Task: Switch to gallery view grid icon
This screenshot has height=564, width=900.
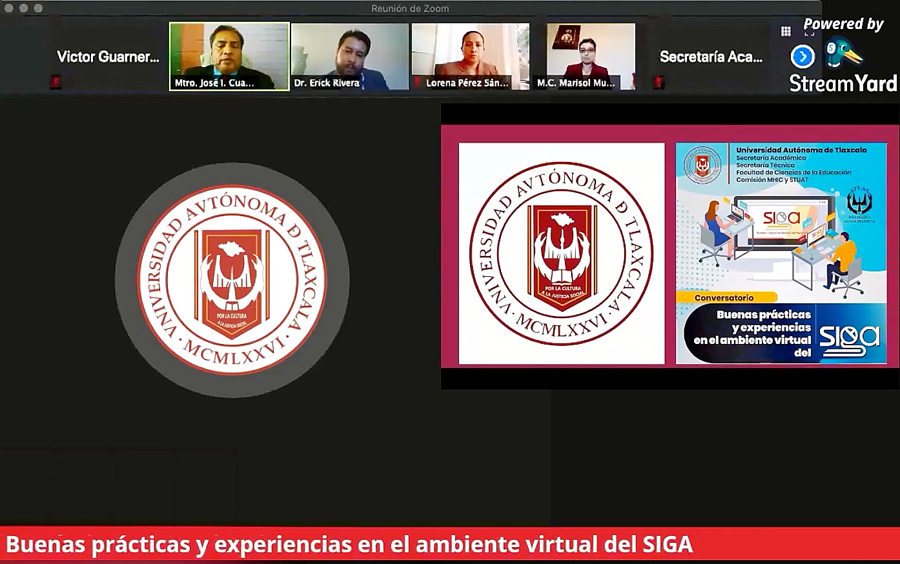Action: 786,31
